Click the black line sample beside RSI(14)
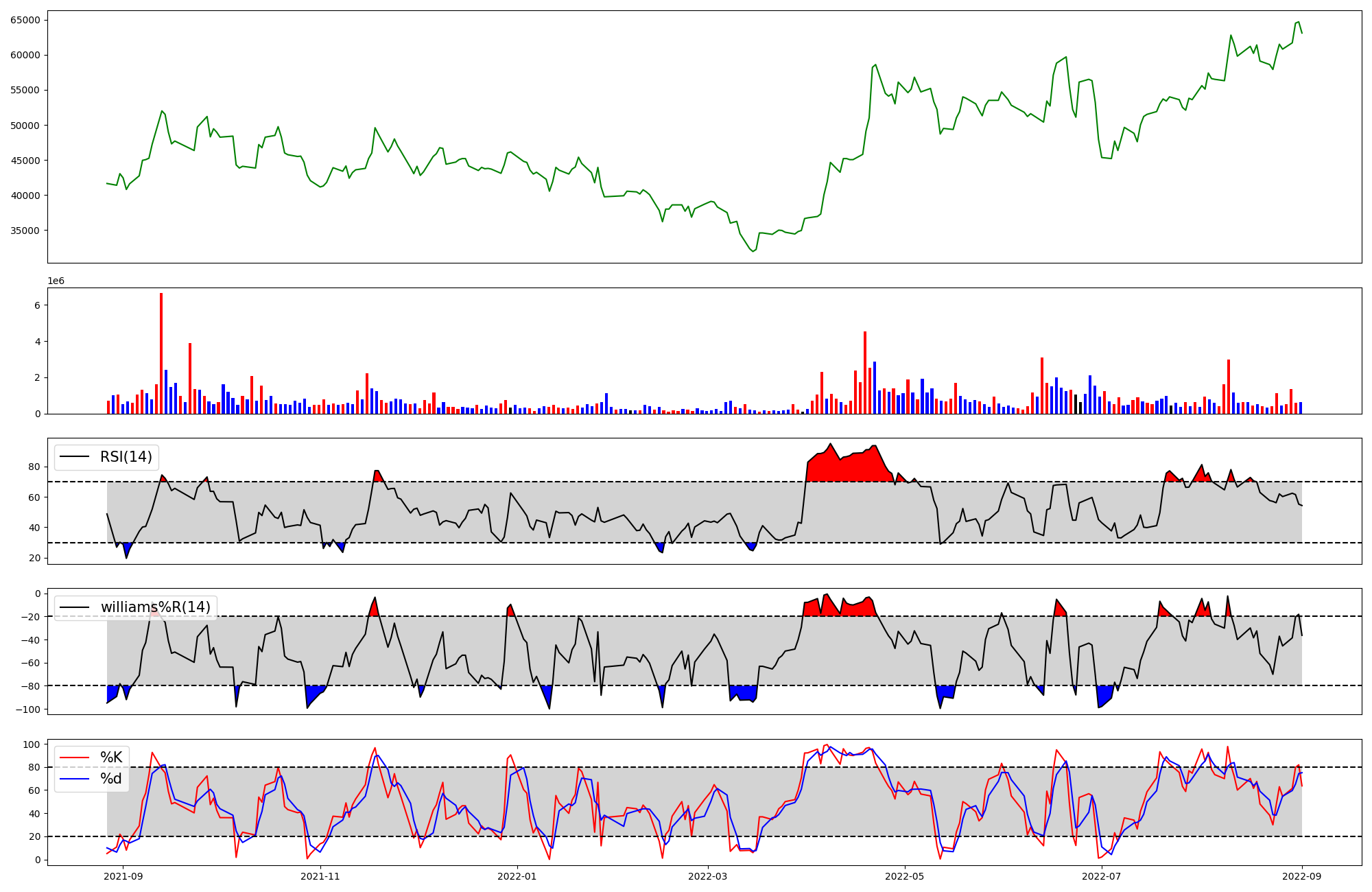The image size is (1372, 892). click(75, 457)
